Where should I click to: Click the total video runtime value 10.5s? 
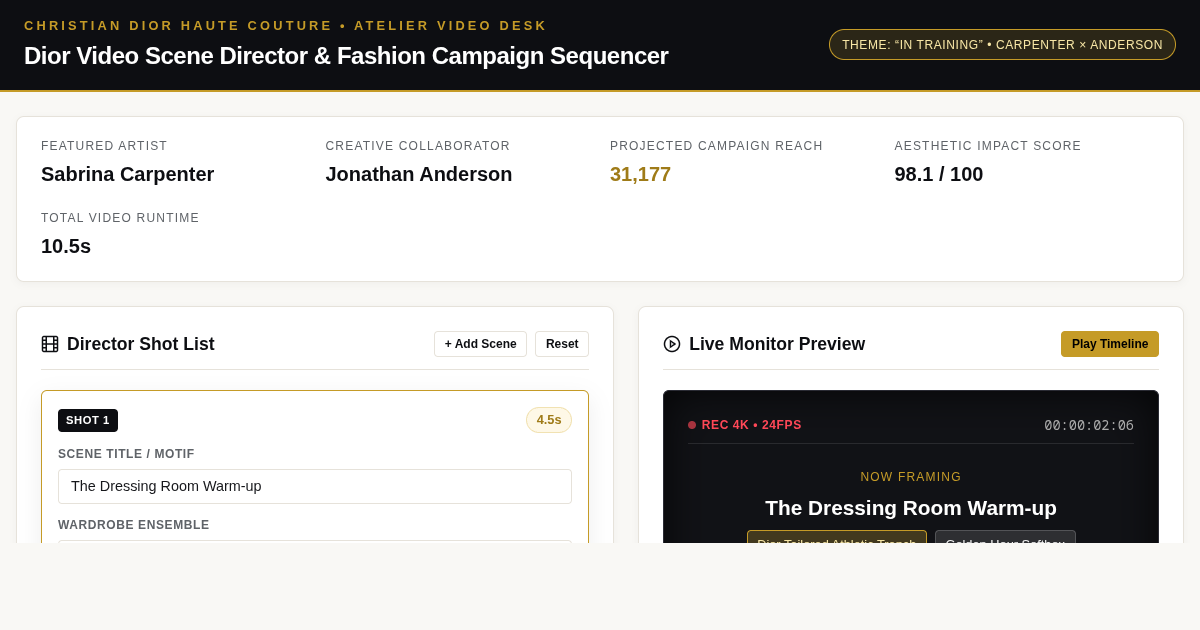[x=66, y=246]
